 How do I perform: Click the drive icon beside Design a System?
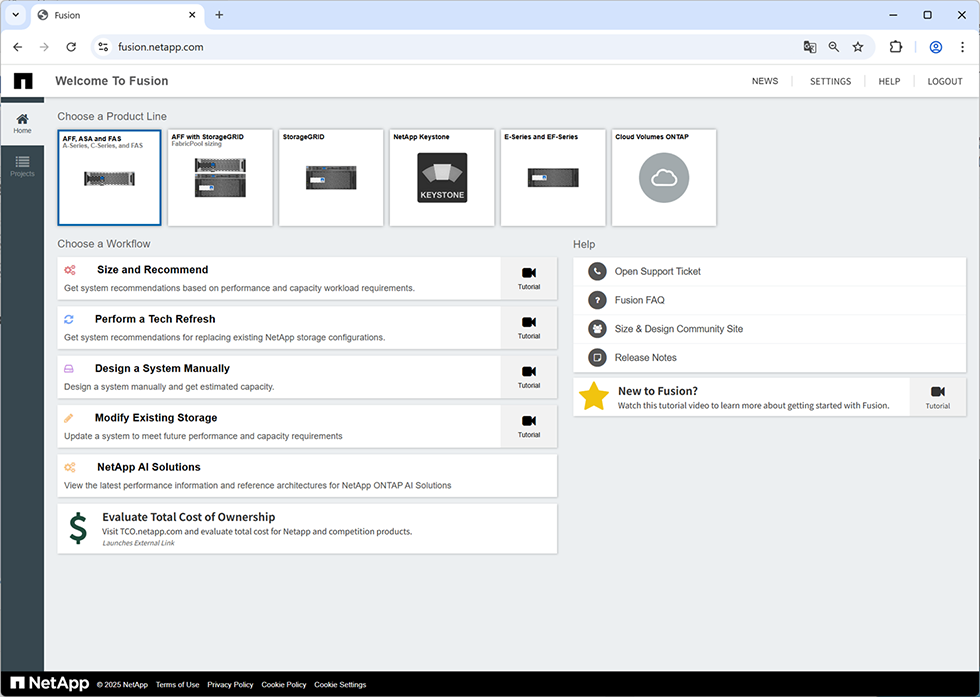(69, 369)
